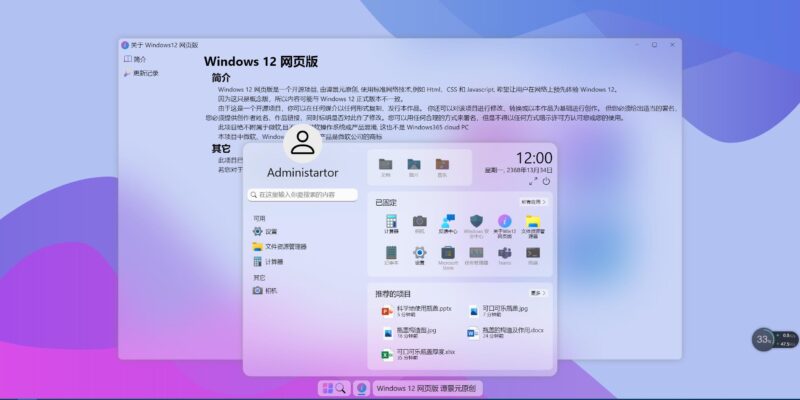The image size is (800, 400).
Task: Click the 已固定 pinned section header
Action: coord(386,203)
